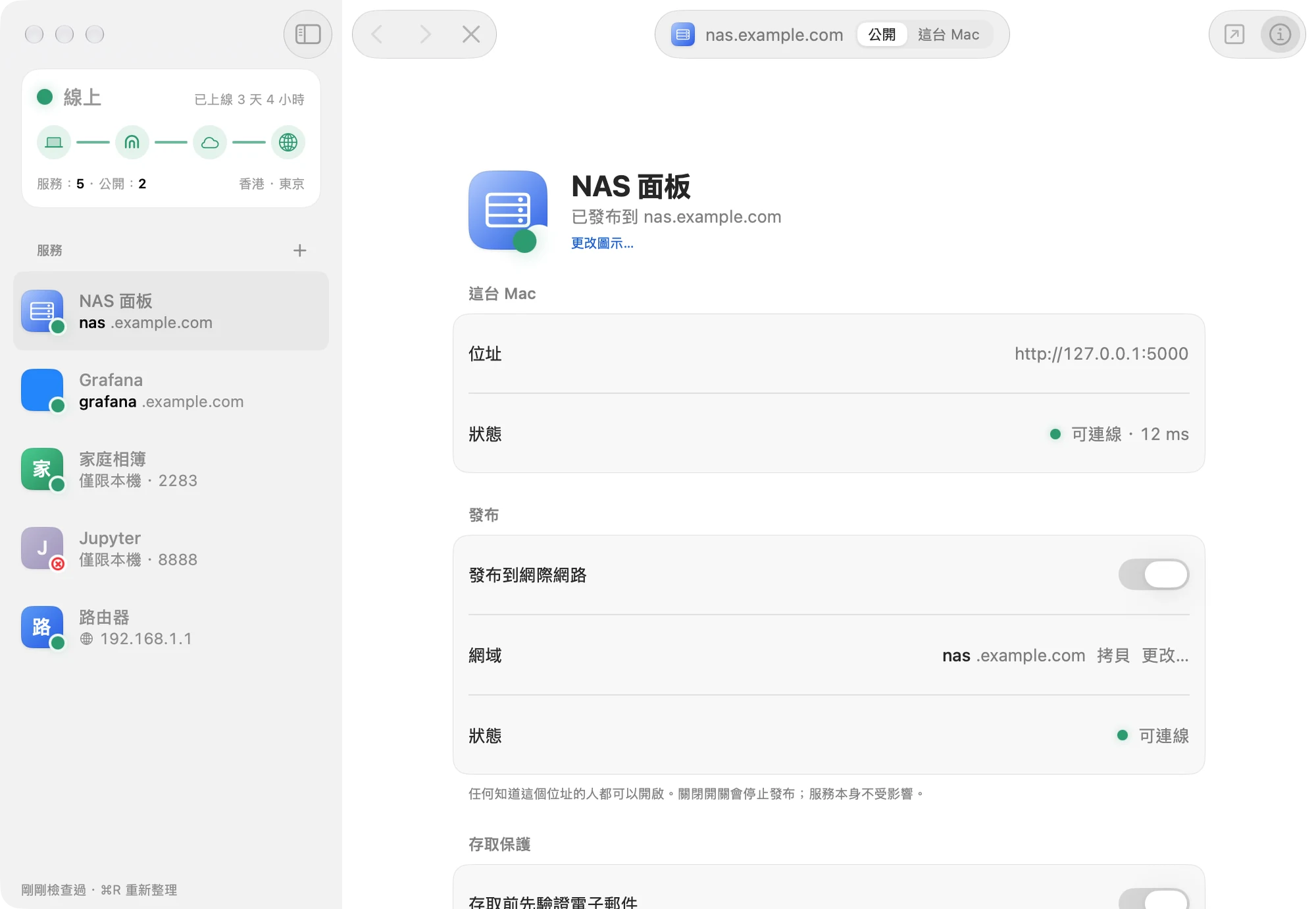1316x909 pixels.
Task: Toggle the 發布到網際網路 switch
Action: tap(1153, 575)
